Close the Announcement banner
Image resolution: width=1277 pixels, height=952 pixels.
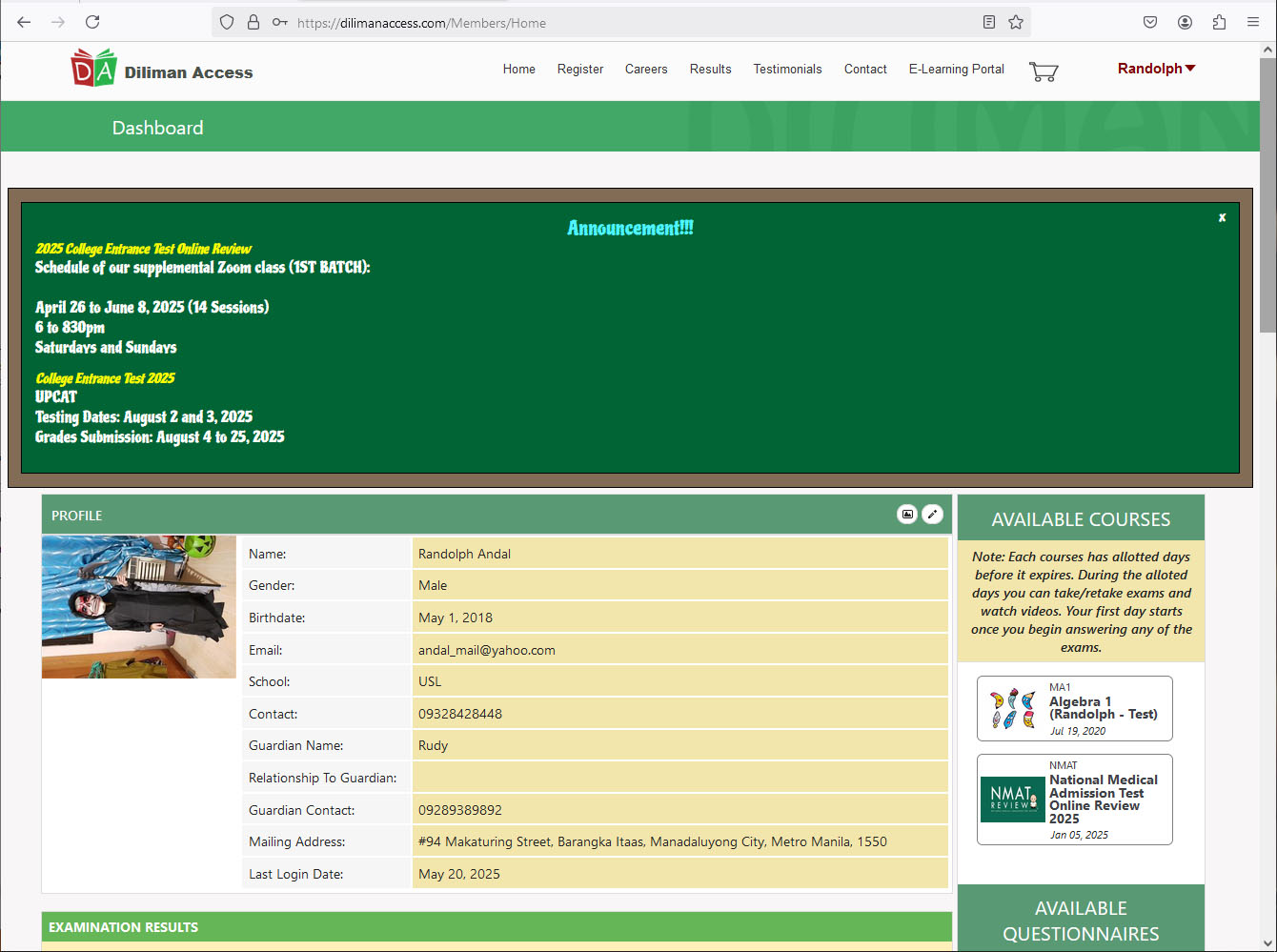[x=1222, y=218]
